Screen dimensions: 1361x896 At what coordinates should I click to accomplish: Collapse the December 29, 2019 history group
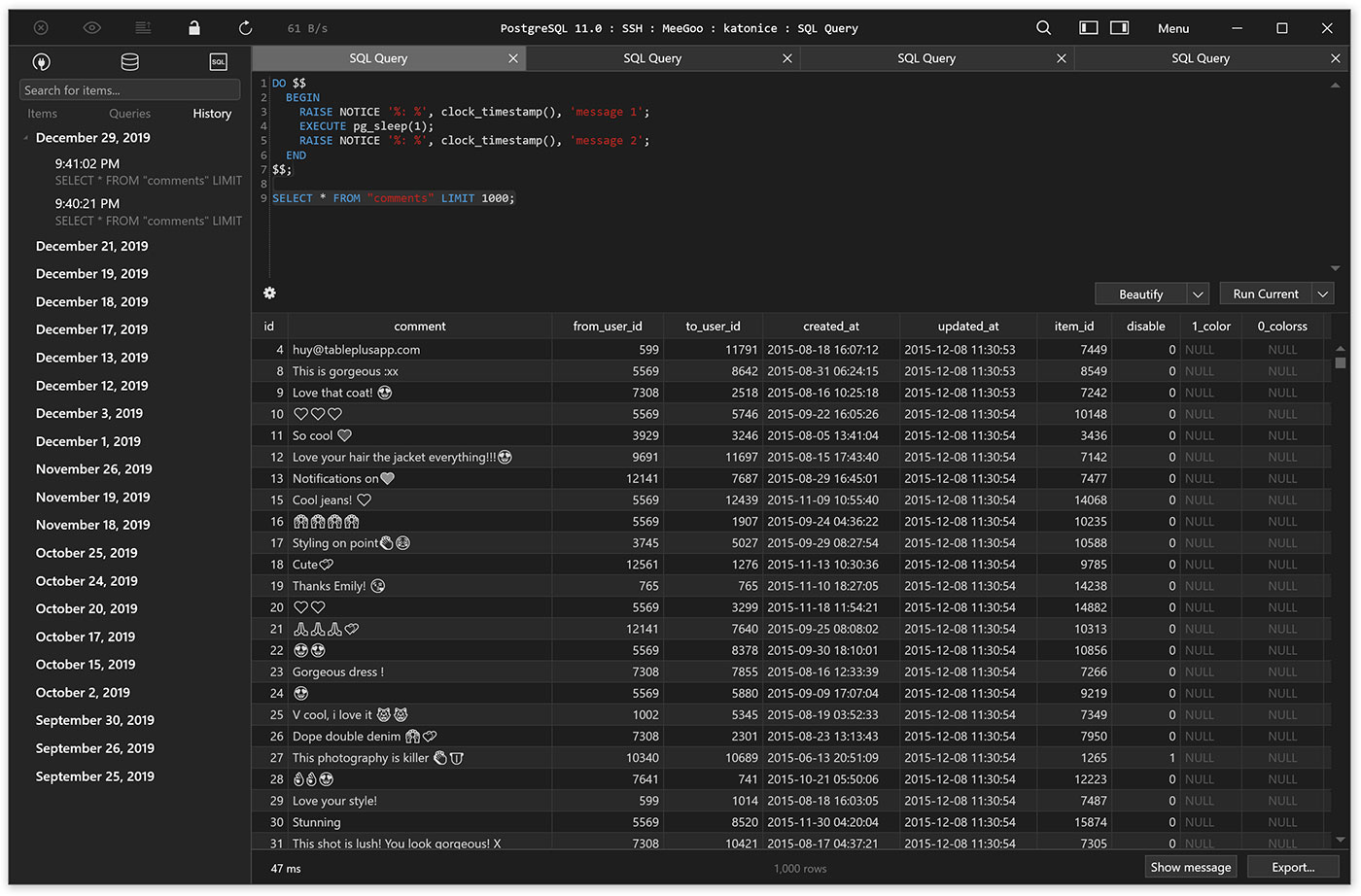point(26,138)
